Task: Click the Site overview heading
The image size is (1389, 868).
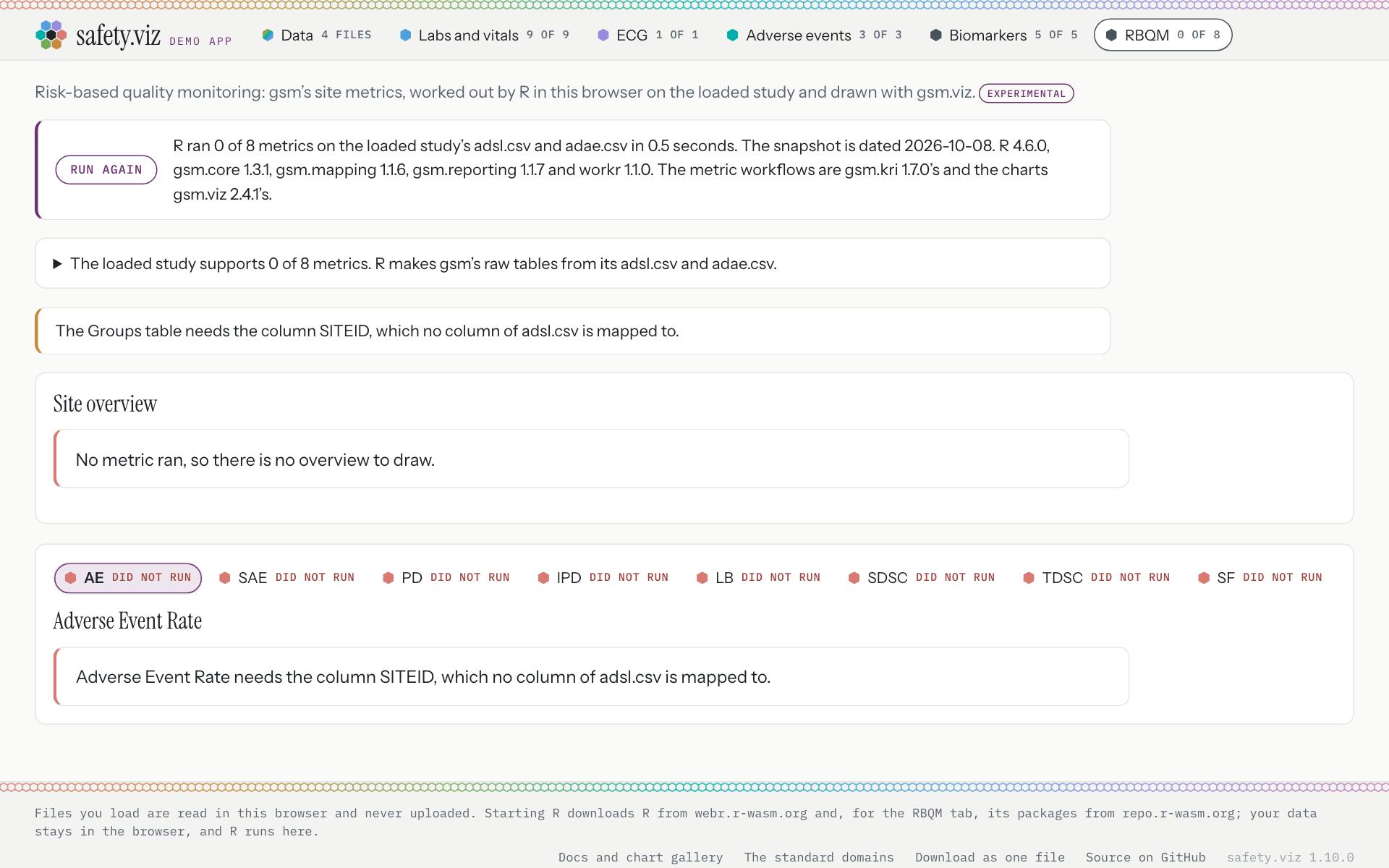Action: tap(105, 404)
